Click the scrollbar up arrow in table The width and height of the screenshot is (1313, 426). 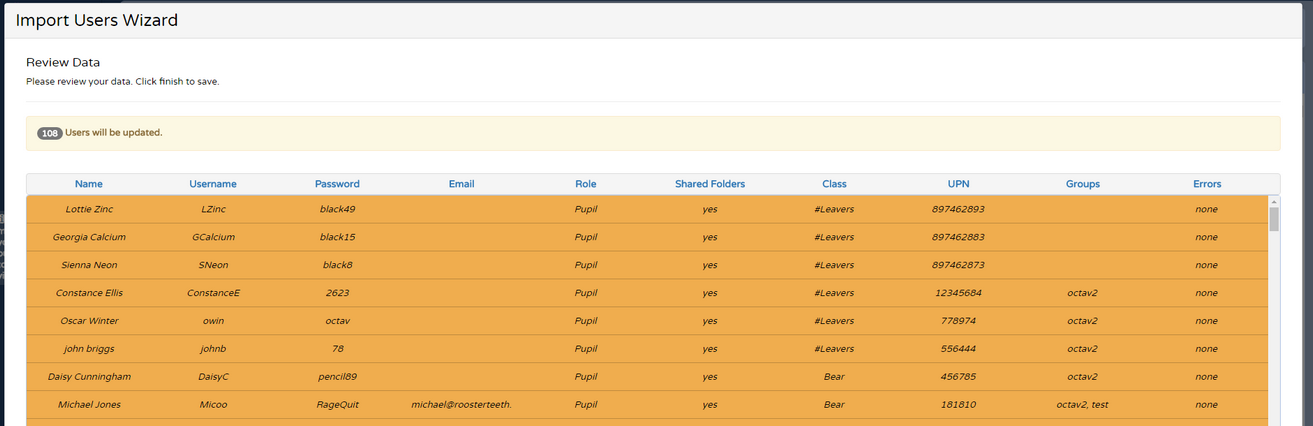(x=1274, y=200)
